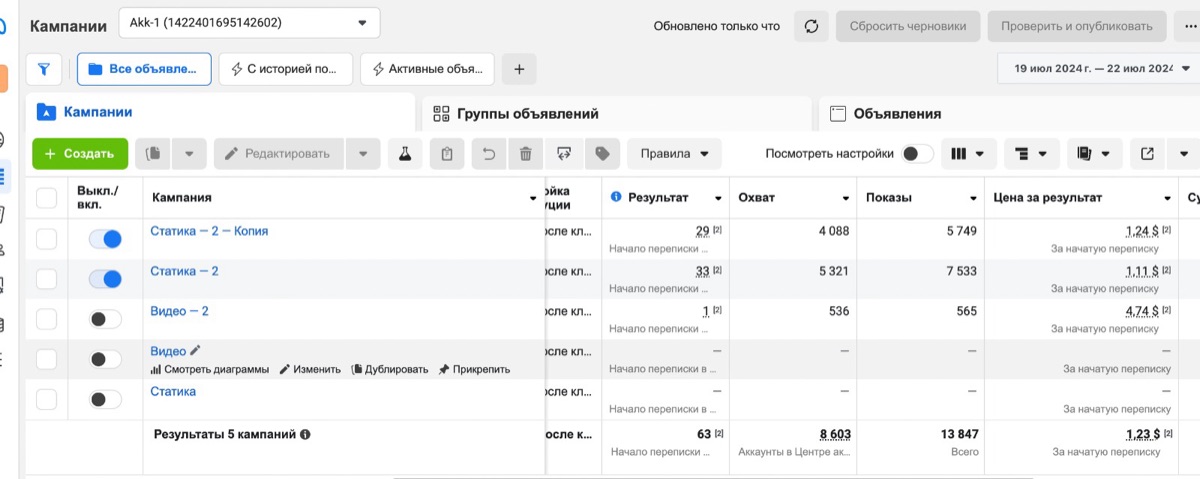Enable the Статика campaign switch
Screen dimensions: 1200x479
pyautogui.click(x=105, y=399)
